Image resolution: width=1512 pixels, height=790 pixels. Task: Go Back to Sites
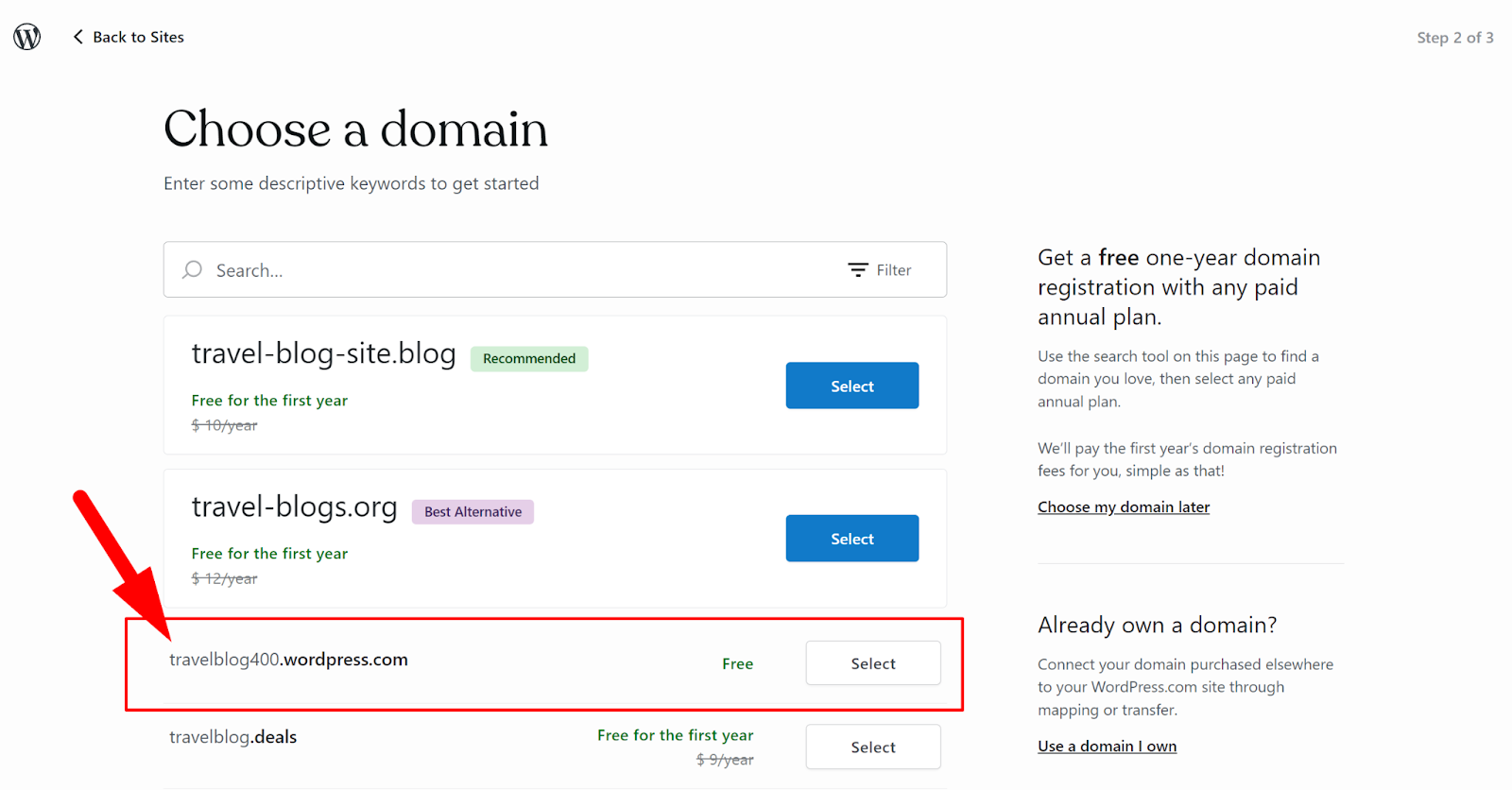tap(129, 37)
